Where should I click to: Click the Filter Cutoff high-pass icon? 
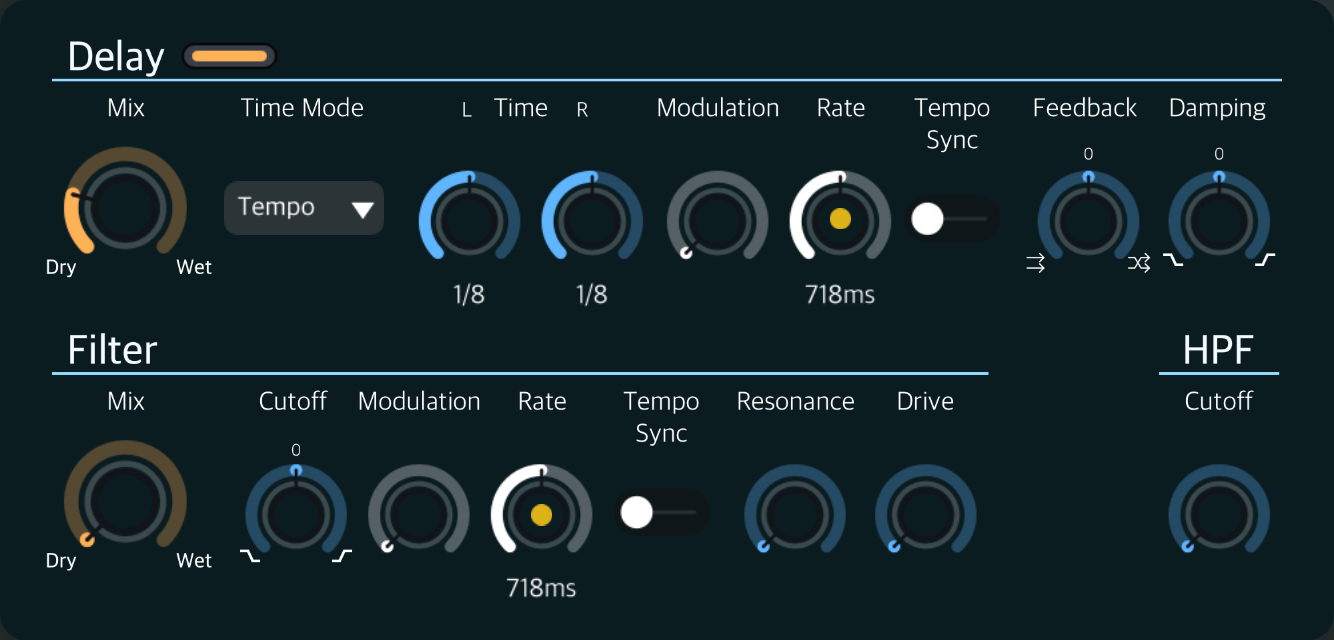[x=342, y=556]
